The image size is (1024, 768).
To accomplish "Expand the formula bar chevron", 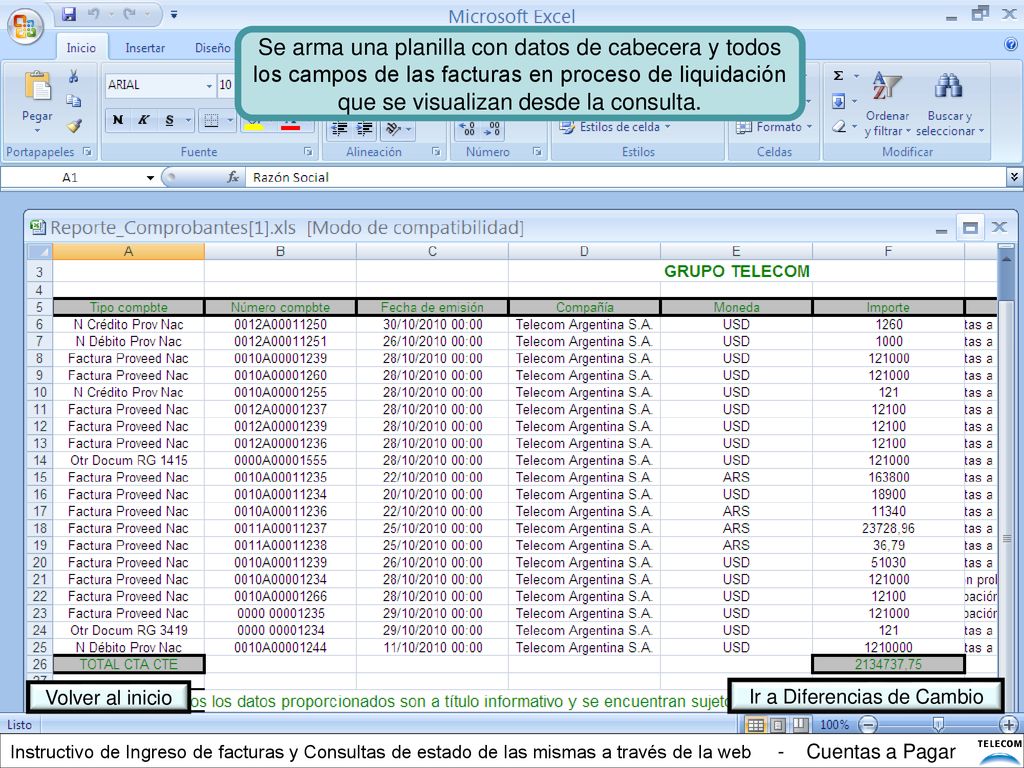I will [1014, 176].
